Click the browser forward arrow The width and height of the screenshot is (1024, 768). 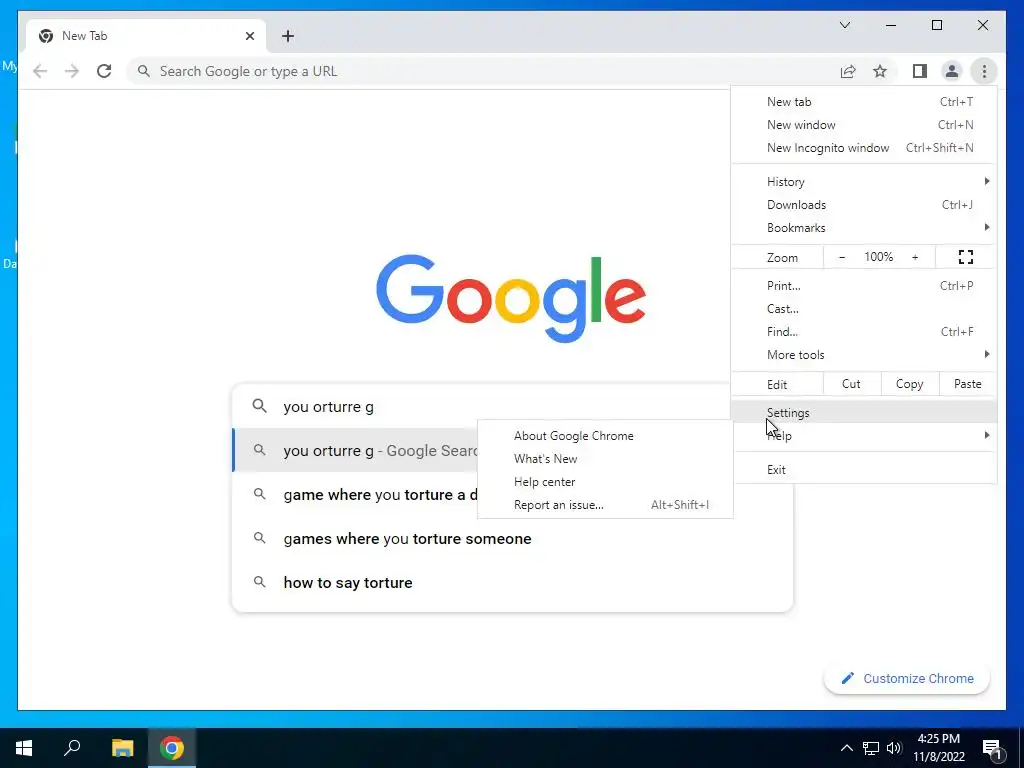pos(71,71)
